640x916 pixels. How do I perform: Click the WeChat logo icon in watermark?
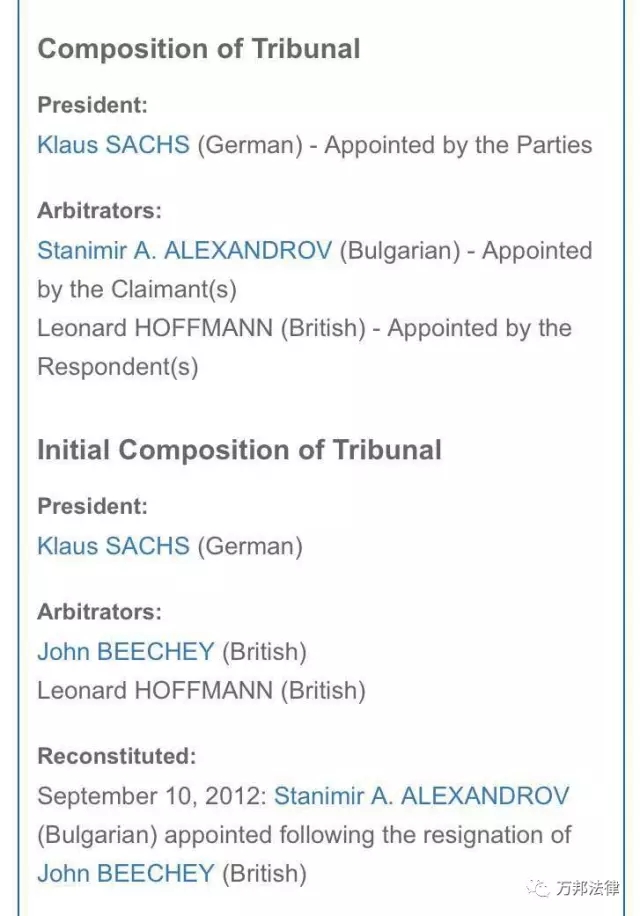coord(538,889)
